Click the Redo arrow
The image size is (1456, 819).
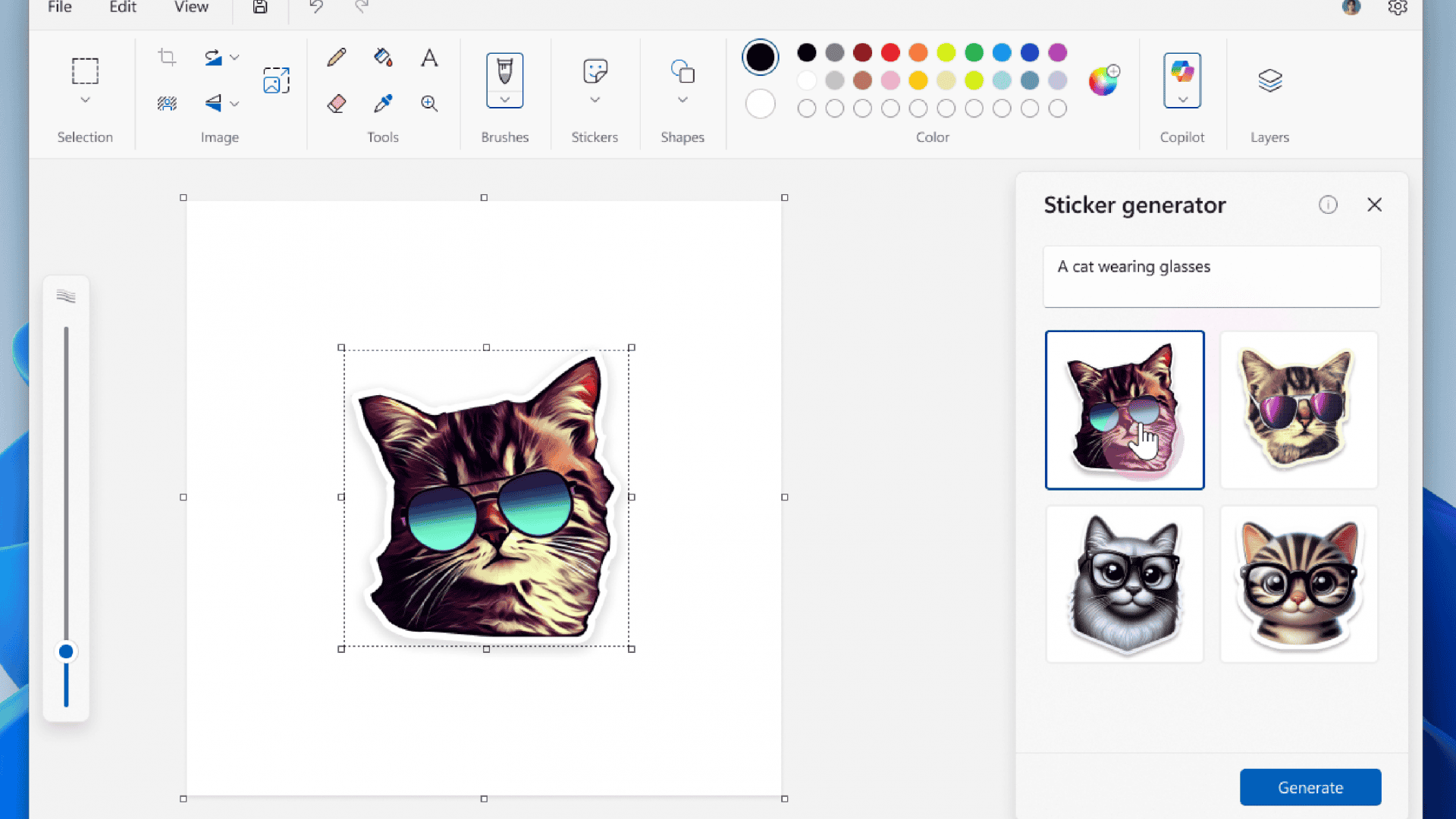pos(362,8)
